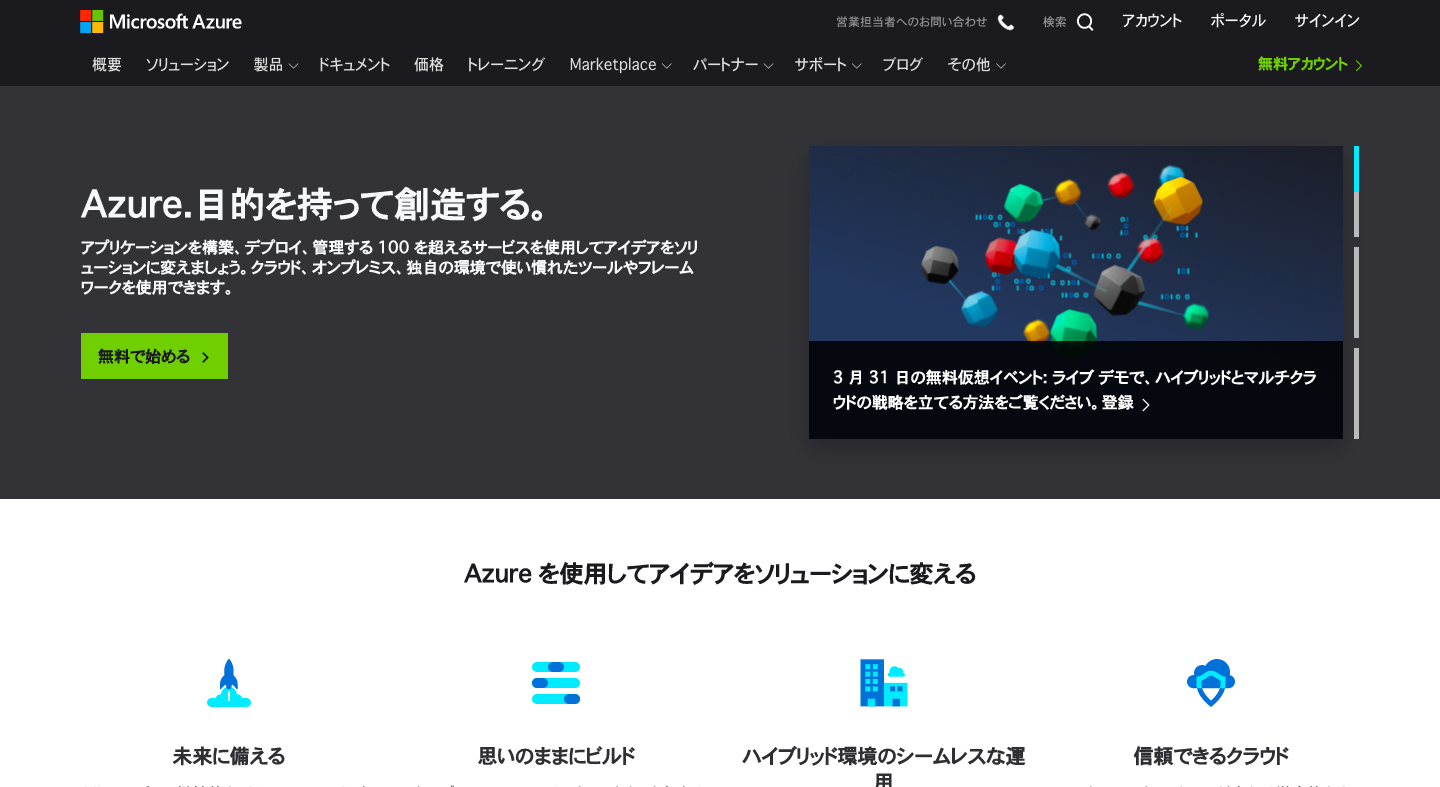Image resolution: width=1440 pixels, height=787 pixels.
Task: Open the 概要 menu item
Action: tap(107, 65)
